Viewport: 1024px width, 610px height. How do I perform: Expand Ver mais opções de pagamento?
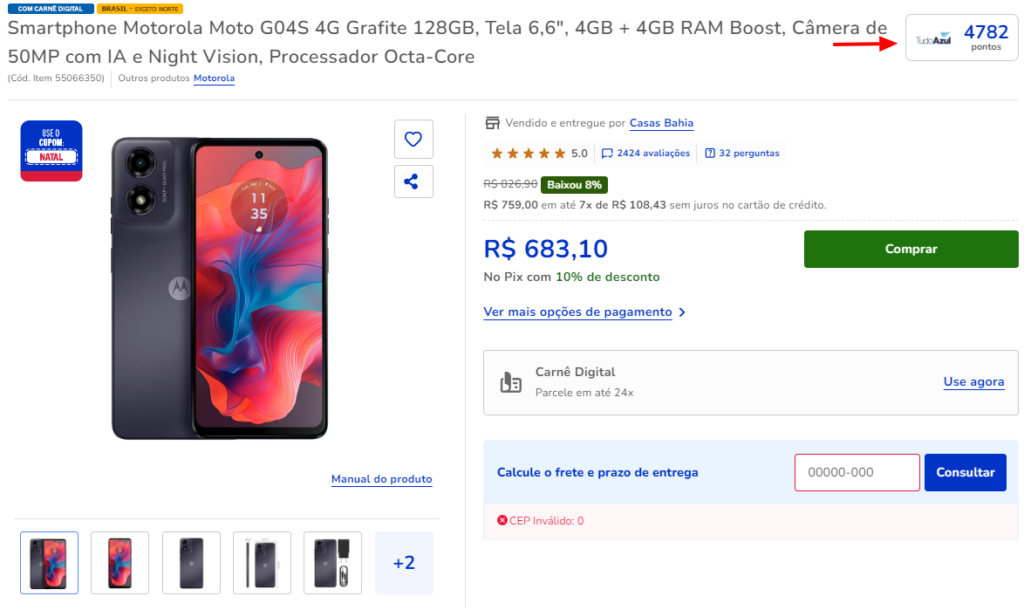(584, 312)
